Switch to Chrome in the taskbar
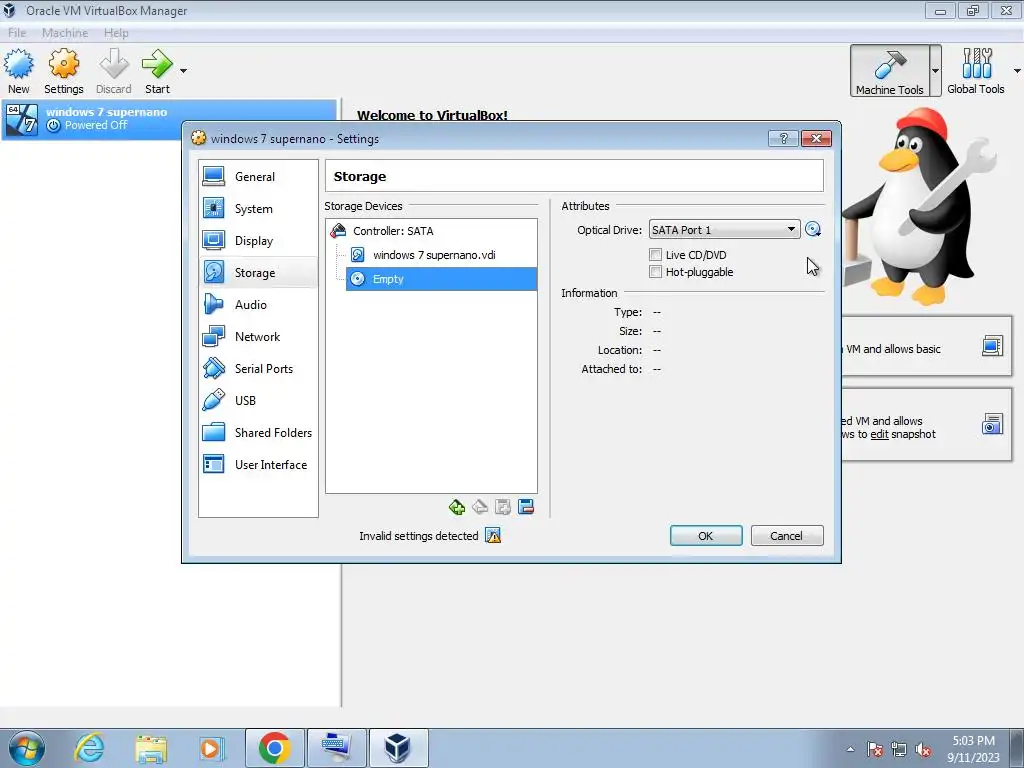The image size is (1024, 768). pyautogui.click(x=274, y=748)
